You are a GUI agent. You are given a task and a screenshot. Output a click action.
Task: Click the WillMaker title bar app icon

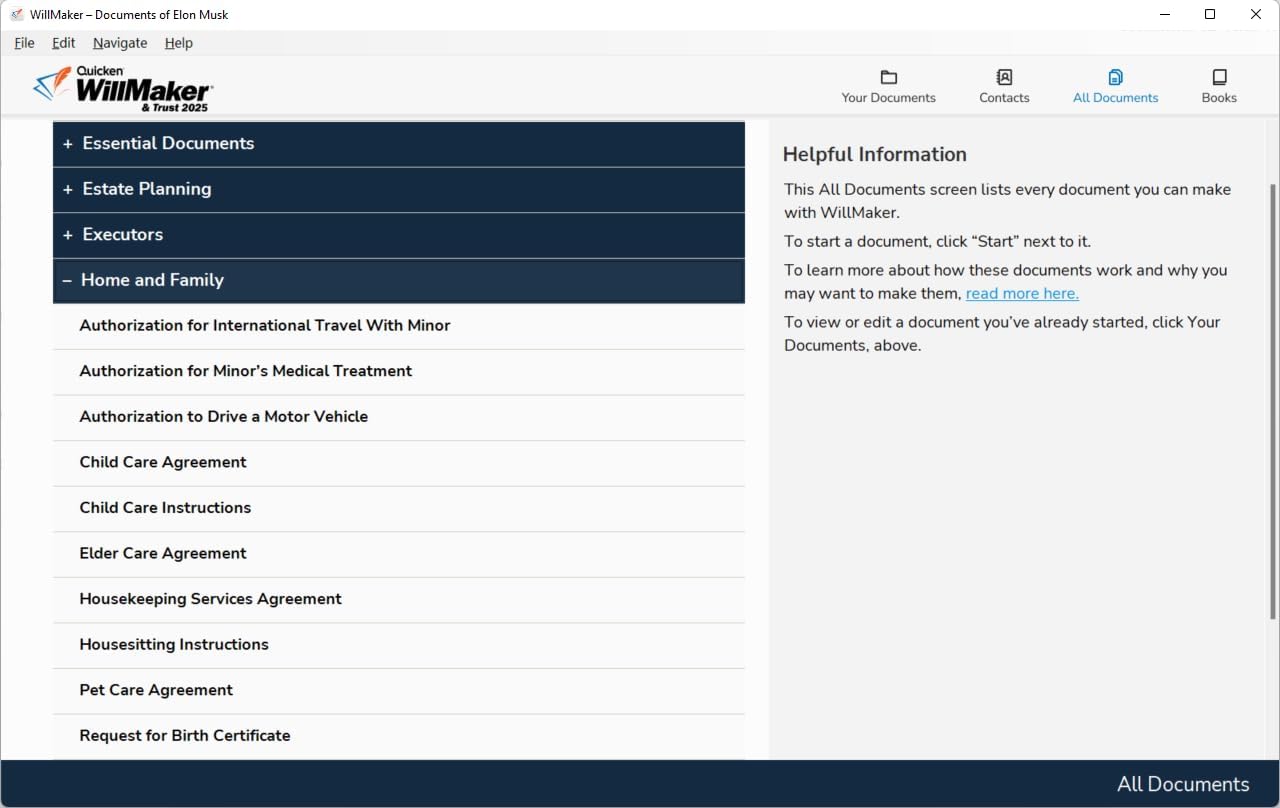(x=16, y=15)
